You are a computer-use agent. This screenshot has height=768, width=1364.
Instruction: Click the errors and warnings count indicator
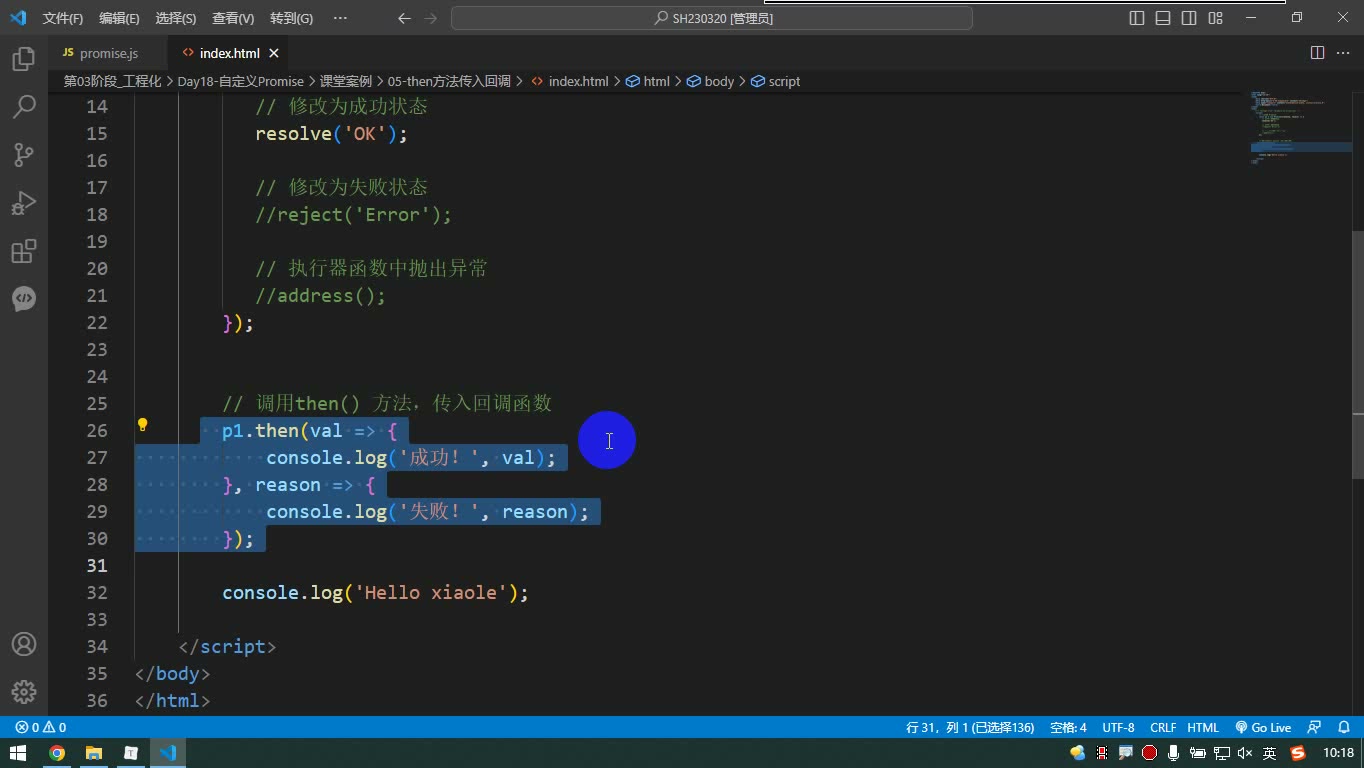[x=41, y=728]
